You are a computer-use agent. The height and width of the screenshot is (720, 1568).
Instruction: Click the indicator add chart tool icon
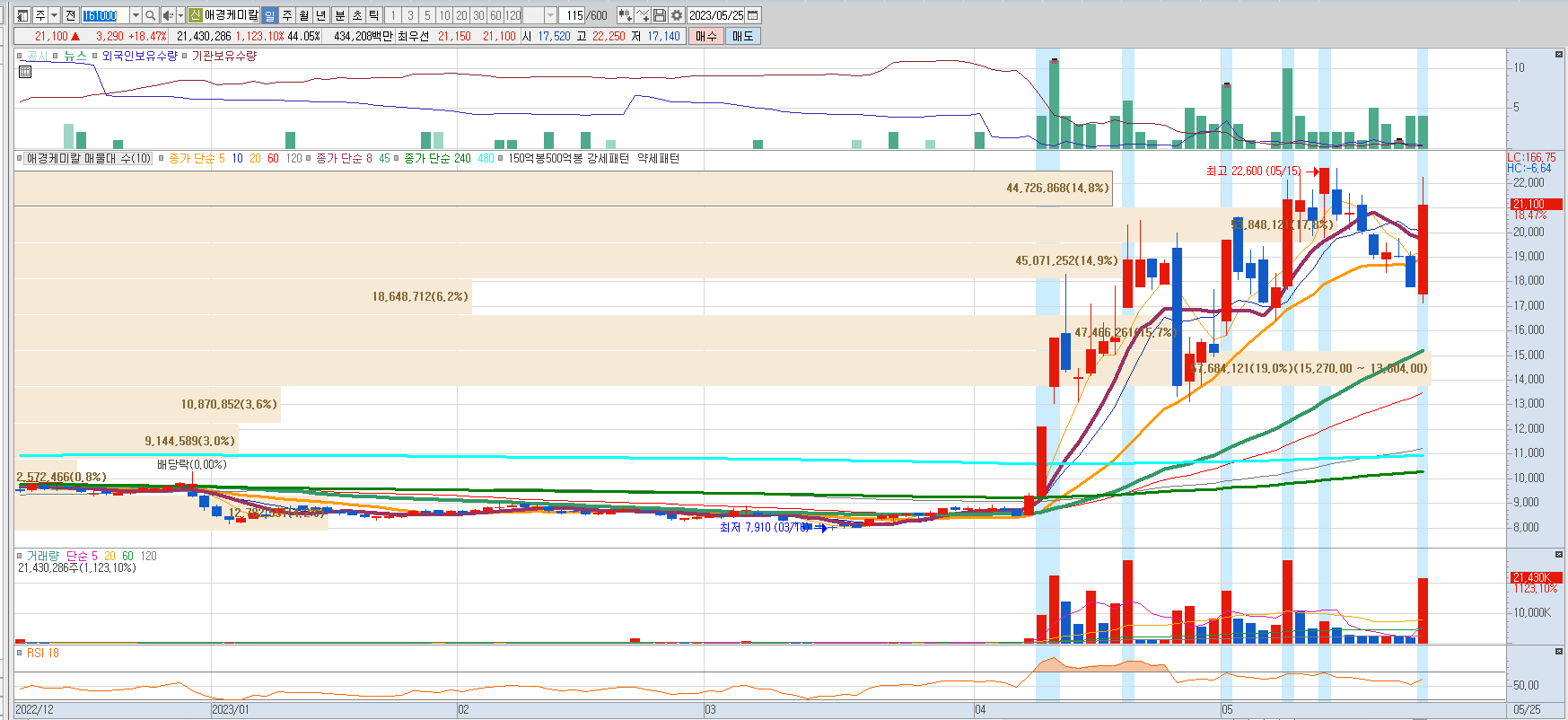pyautogui.click(x=625, y=15)
